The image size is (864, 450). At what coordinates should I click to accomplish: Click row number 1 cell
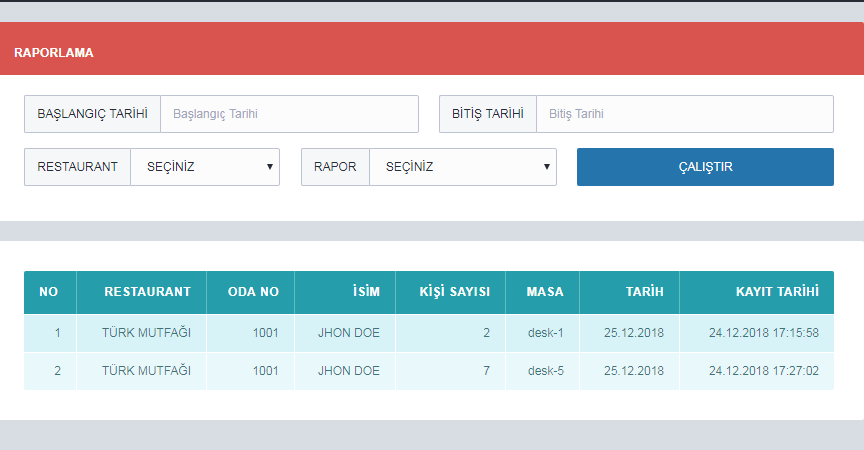coord(50,333)
